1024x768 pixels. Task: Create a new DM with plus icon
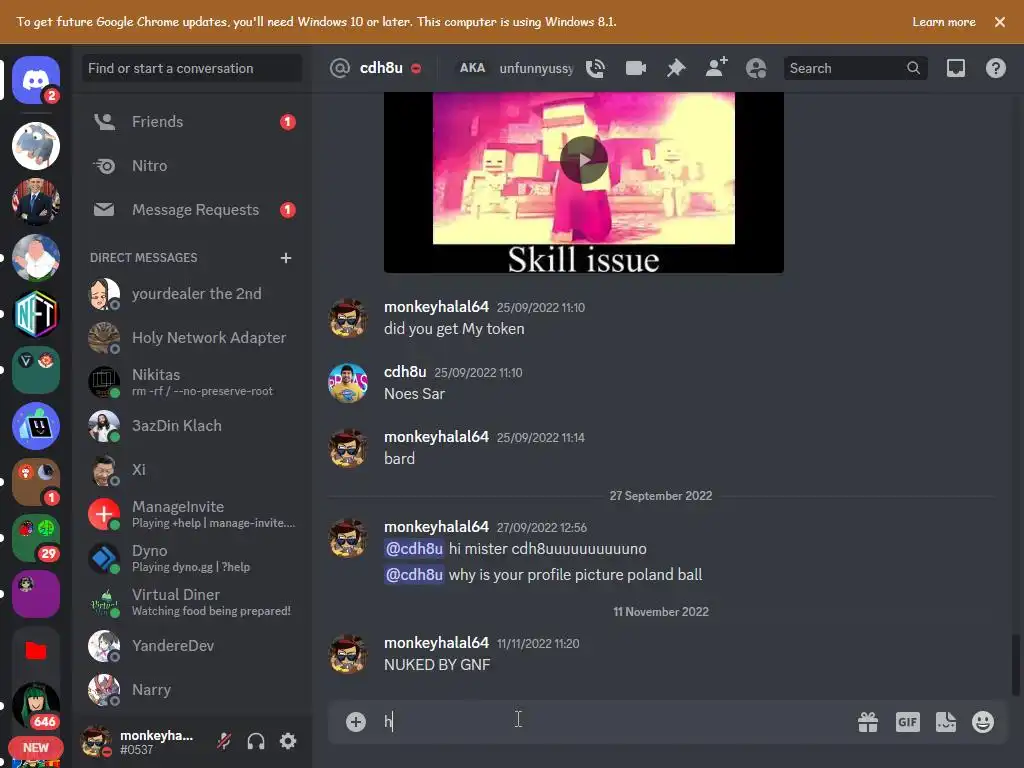click(285, 258)
